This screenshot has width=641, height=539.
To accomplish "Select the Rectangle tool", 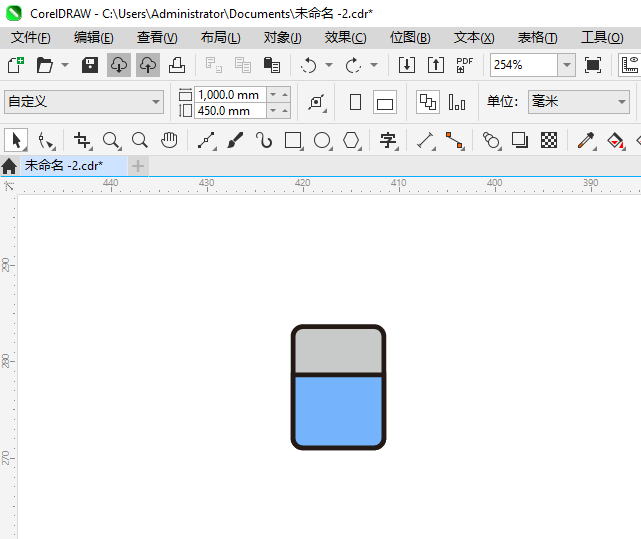I will point(293,140).
